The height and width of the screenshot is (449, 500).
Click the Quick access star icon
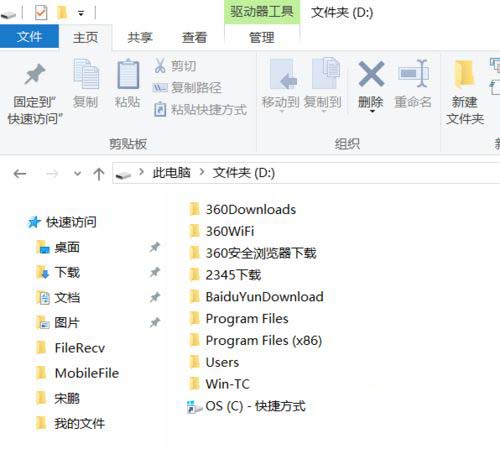coord(34,222)
